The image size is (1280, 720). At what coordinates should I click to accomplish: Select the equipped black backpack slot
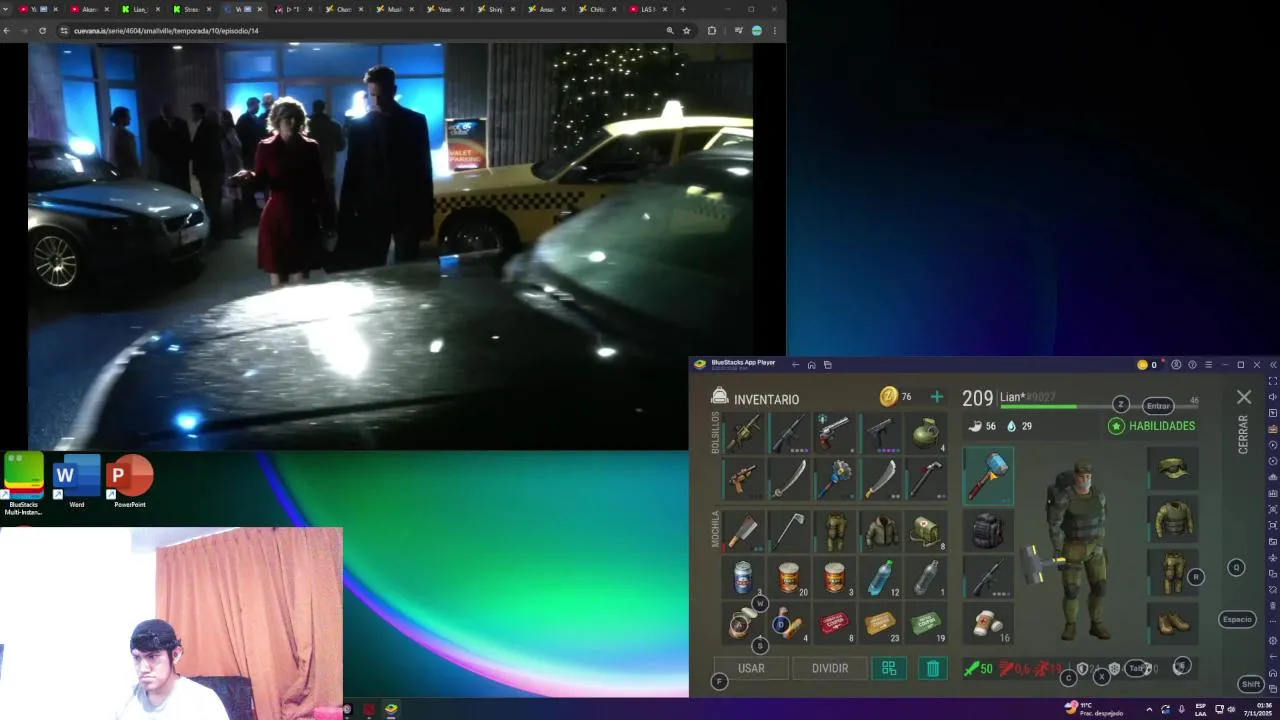point(988,530)
